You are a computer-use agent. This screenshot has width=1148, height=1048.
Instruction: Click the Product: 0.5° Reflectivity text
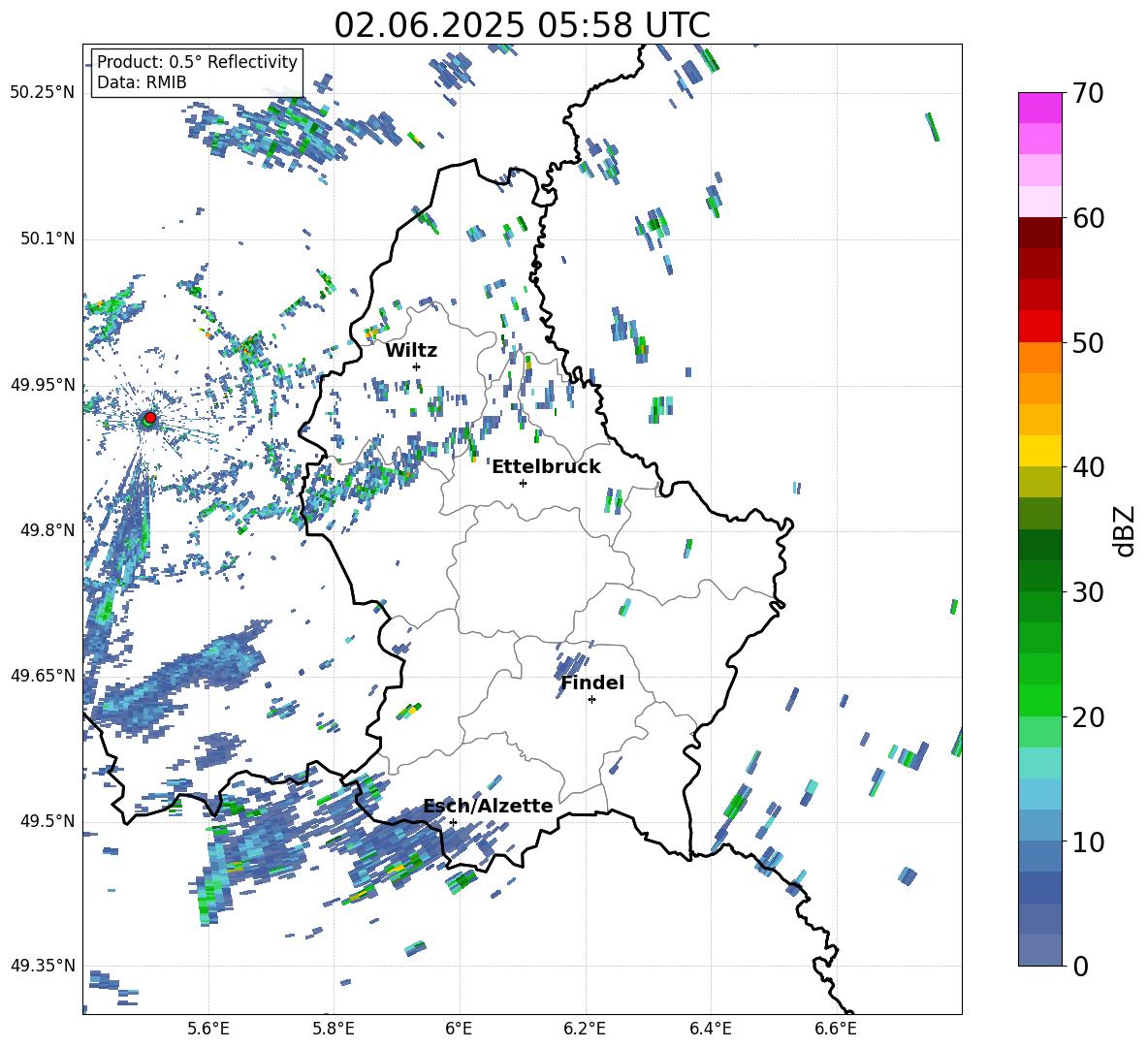197,62
